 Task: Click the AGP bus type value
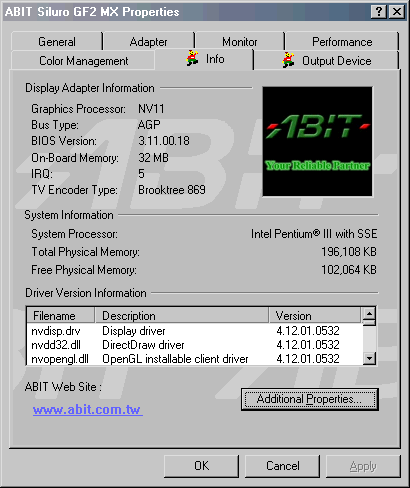click(149, 125)
